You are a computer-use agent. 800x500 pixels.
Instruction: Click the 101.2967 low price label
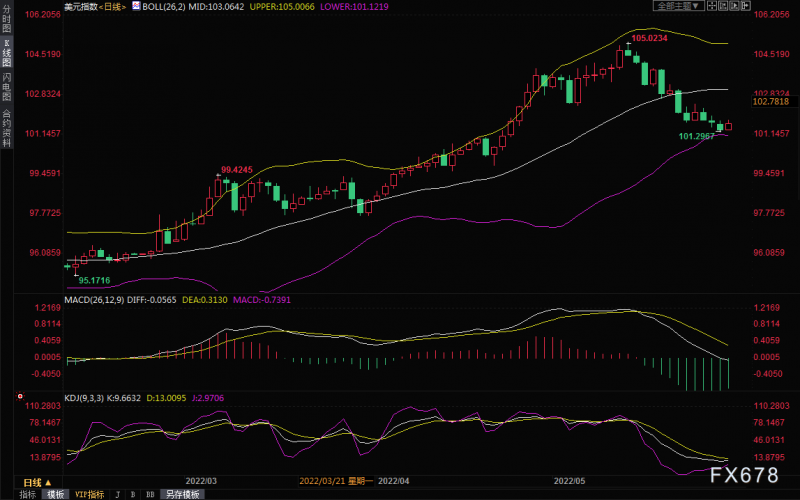(x=696, y=136)
